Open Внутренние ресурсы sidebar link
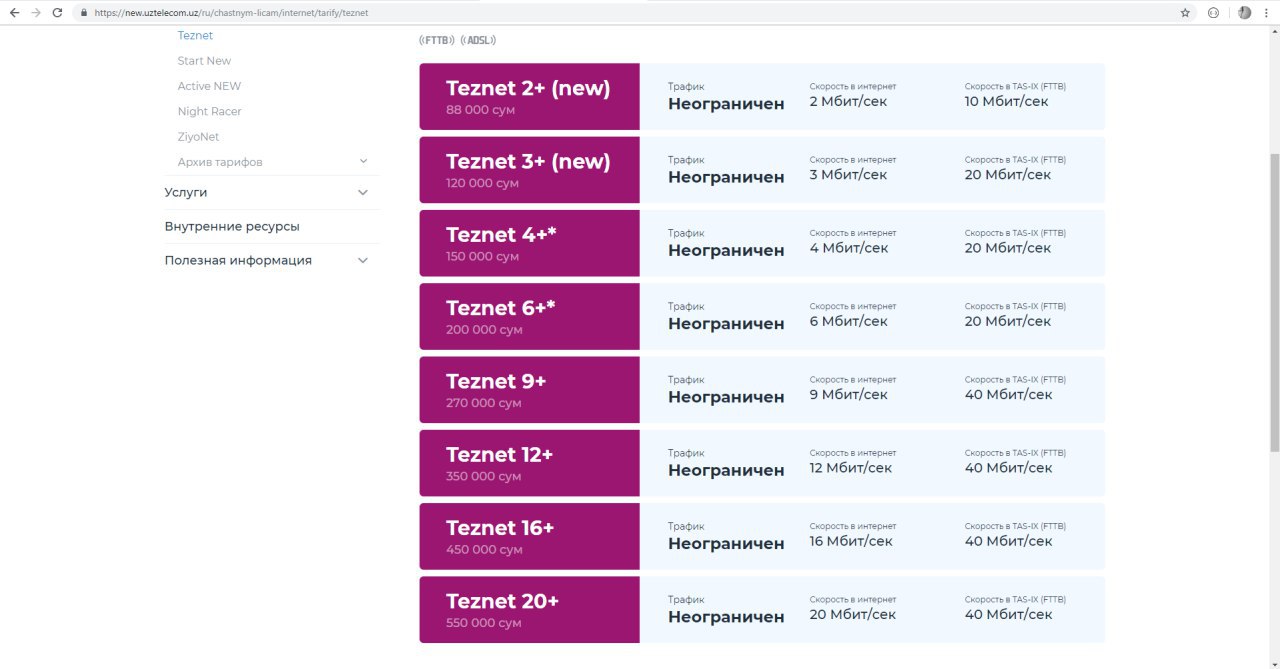This screenshot has height=669, width=1280. click(x=232, y=226)
